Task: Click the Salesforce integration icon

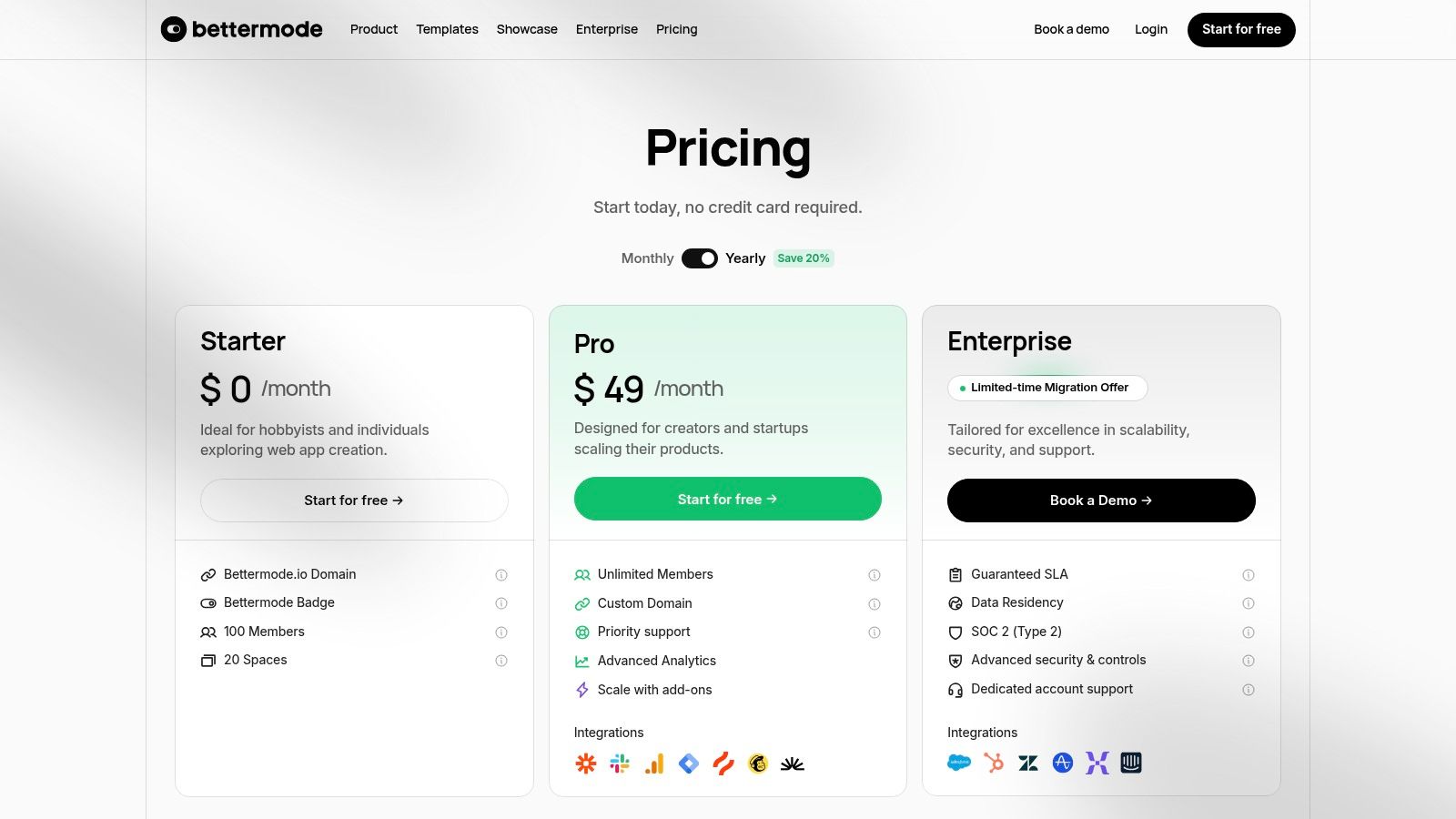Action: click(x=960, y=763)
